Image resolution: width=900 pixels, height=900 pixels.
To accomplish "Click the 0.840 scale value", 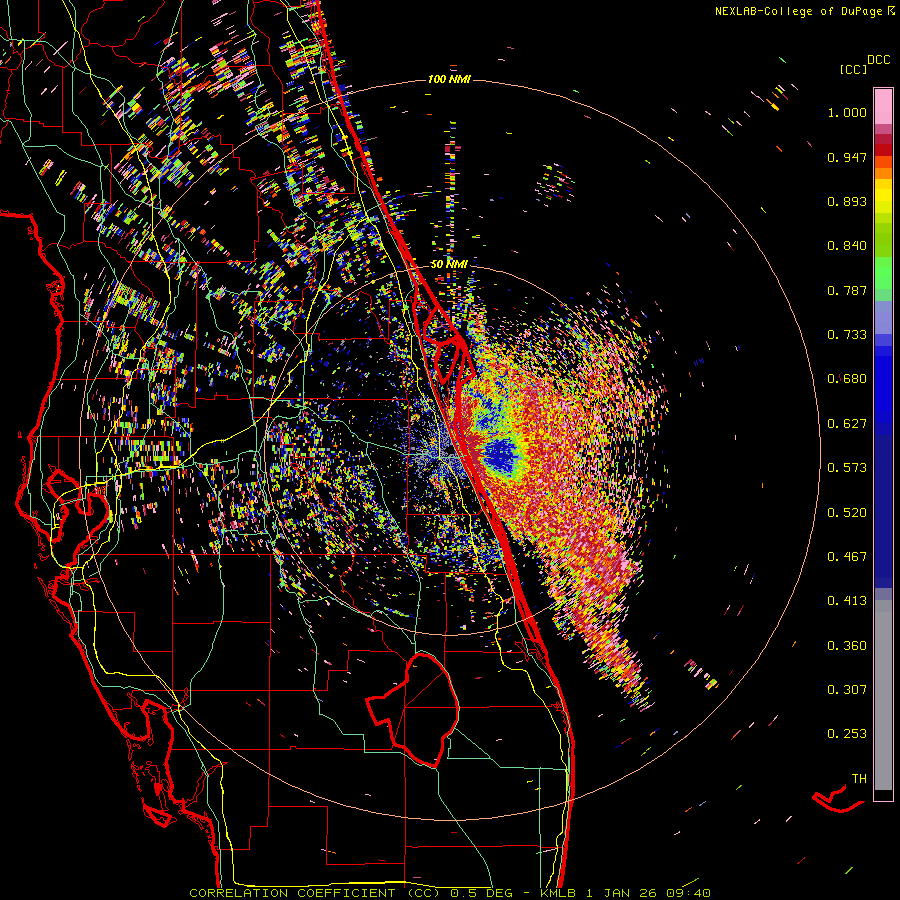I will (x=847, y=246).
